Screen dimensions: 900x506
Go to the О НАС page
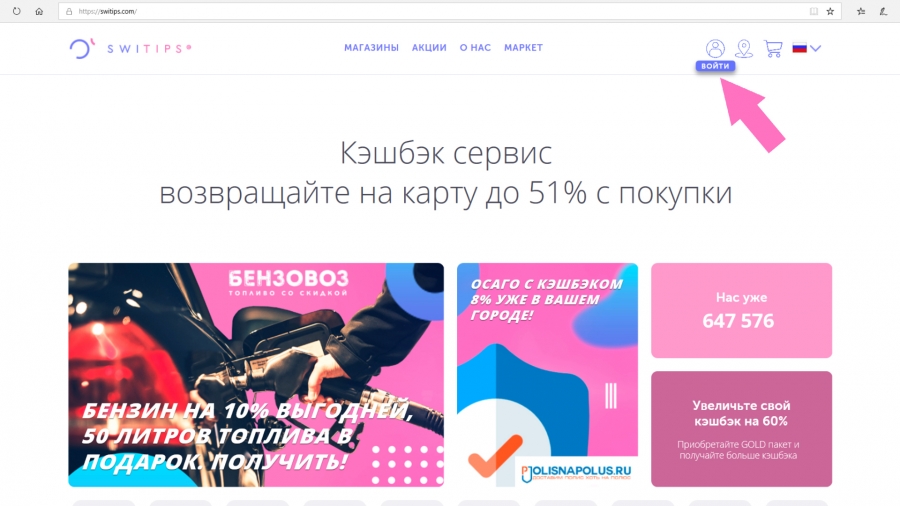(x=475, y=48)
